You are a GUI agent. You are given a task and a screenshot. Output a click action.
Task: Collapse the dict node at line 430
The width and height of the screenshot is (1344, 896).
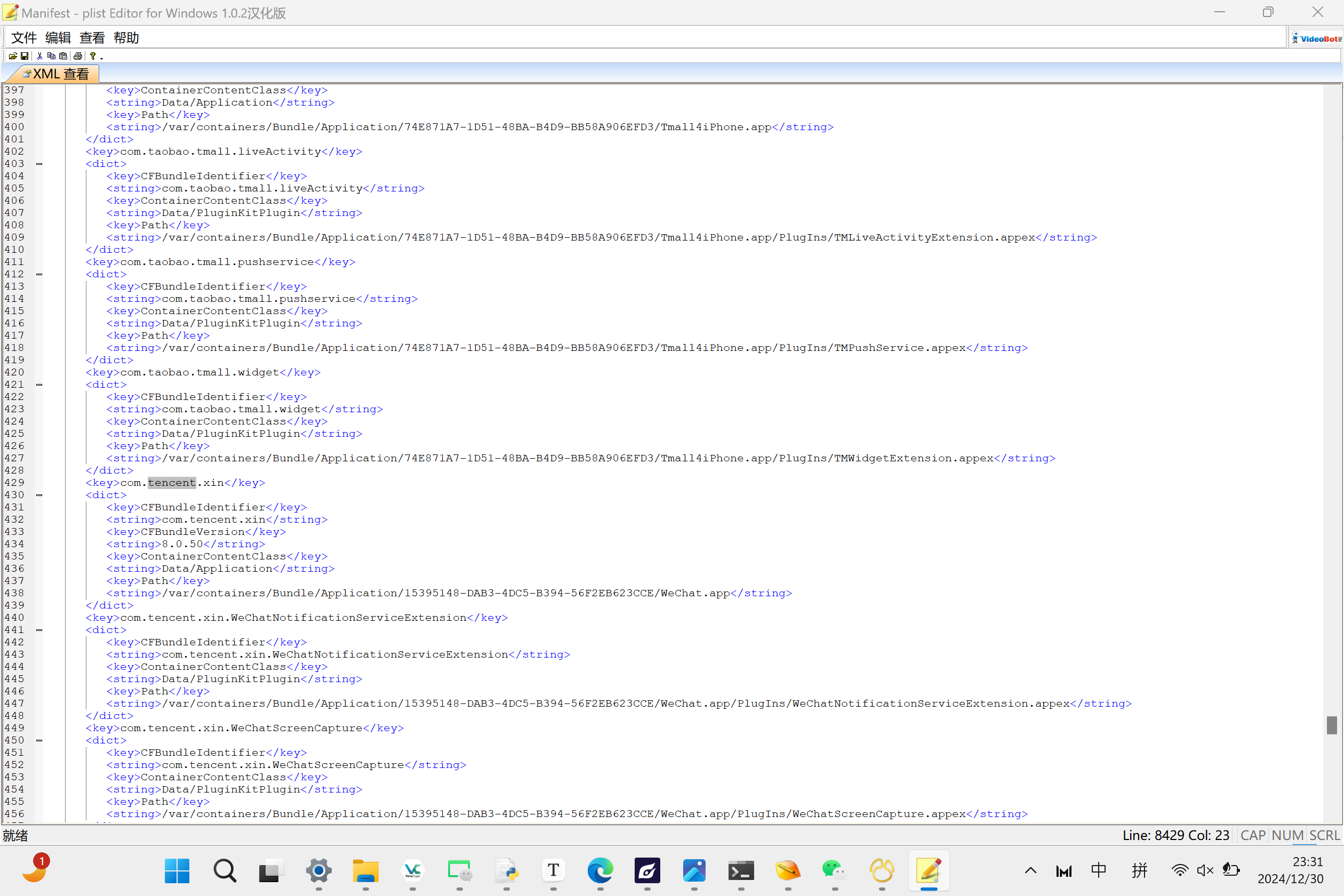coord(39,495)
